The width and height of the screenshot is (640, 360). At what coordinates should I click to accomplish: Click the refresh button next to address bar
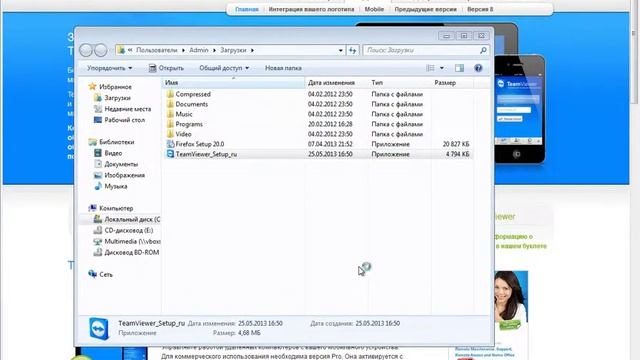[352, 50]
